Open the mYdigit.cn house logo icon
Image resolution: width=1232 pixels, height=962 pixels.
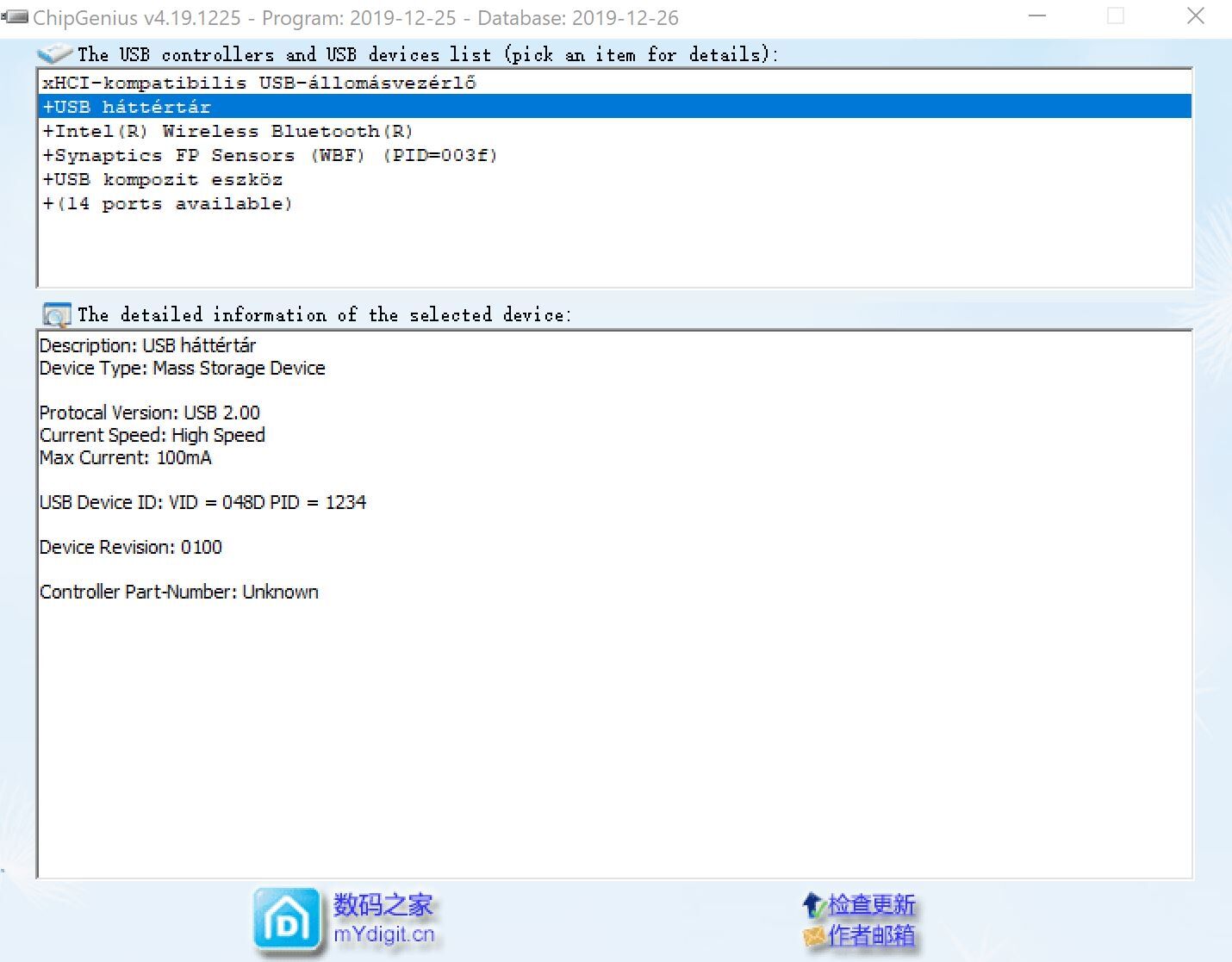[x=287, y=922]
